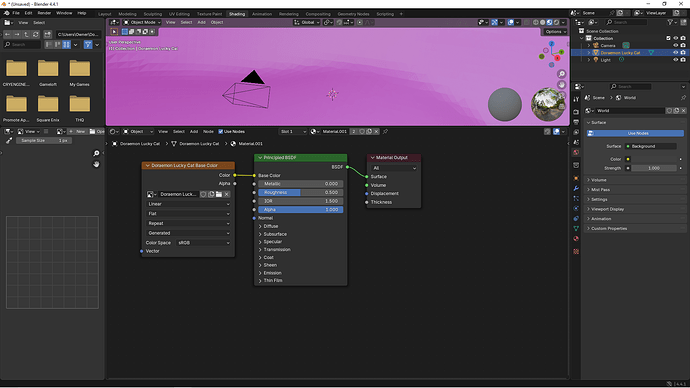The image size is (690, 388).
Task: Toggle viewport gizmos visibility
Action: [x=494, y=22]
